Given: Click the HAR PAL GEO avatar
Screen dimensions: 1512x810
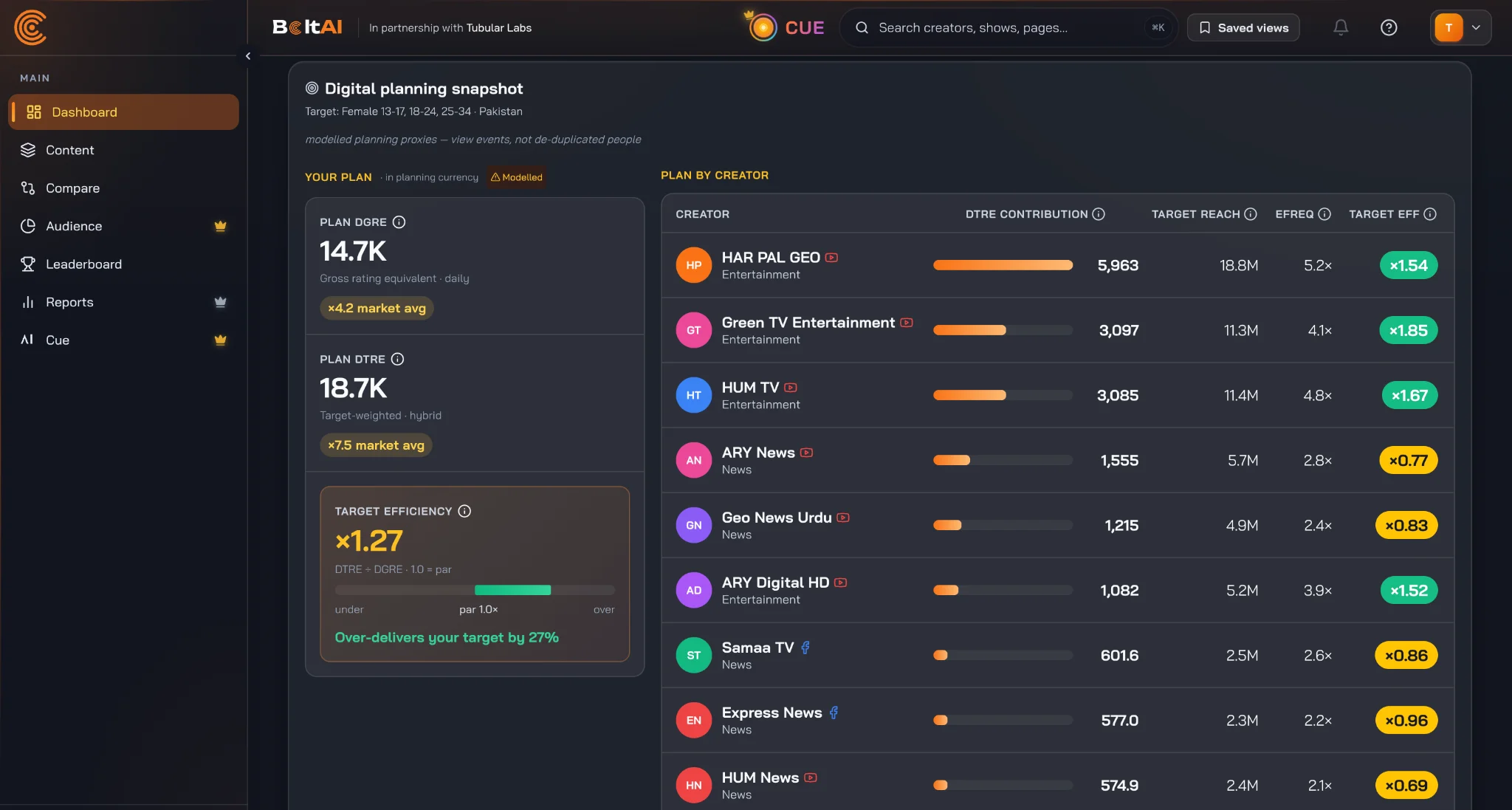Looking at the screenshot, I should (x=694, y=265).
